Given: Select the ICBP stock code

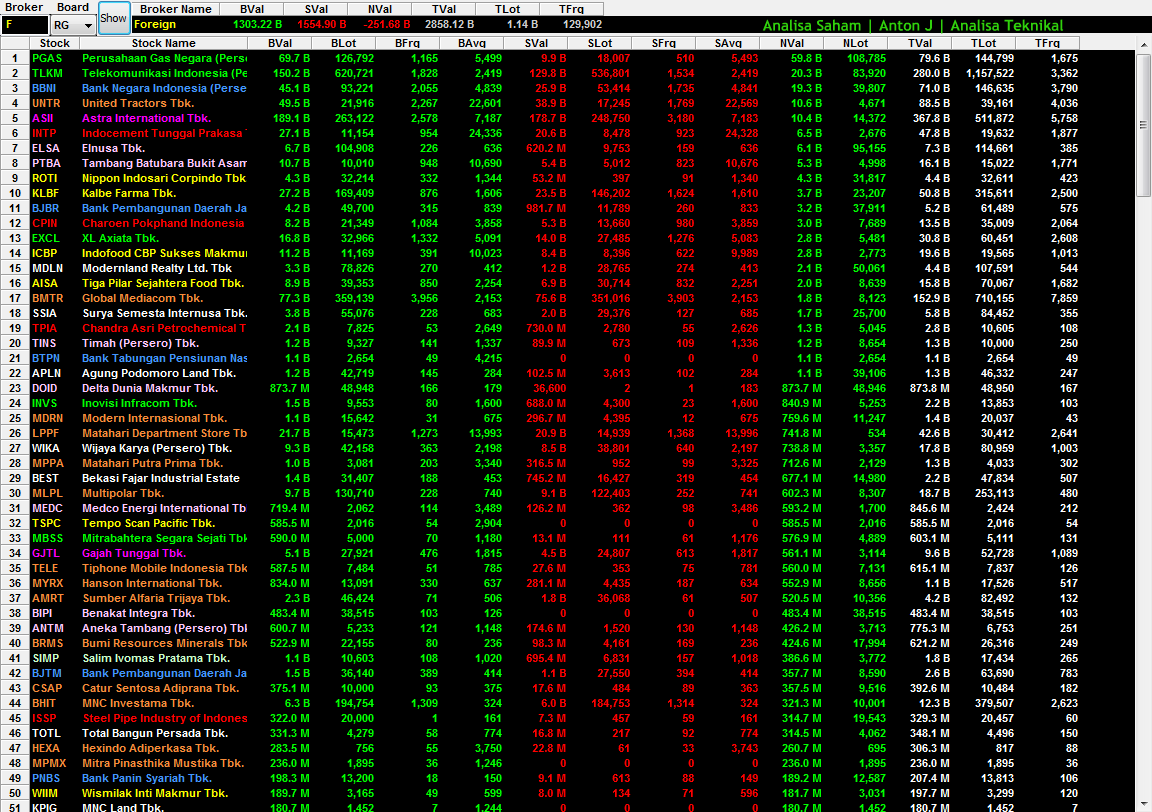Looking at the screenshot, I should pos(45,254).
